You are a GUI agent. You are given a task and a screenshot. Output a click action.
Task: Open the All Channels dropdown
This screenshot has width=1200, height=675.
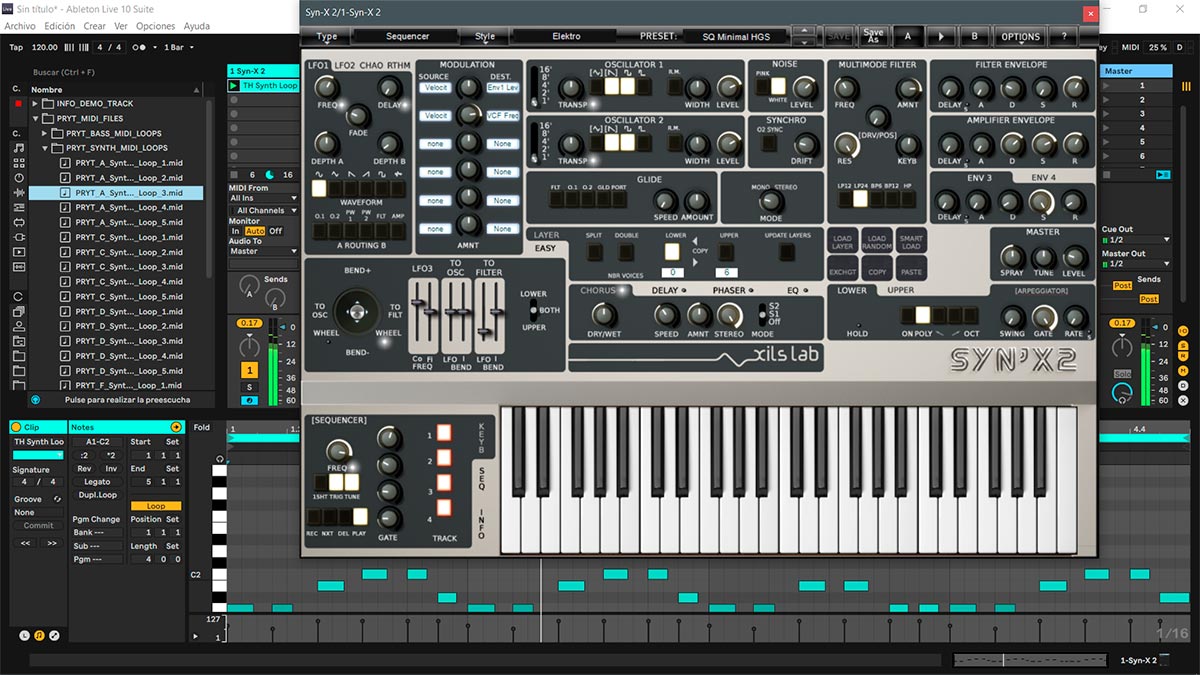coord(264,210)
